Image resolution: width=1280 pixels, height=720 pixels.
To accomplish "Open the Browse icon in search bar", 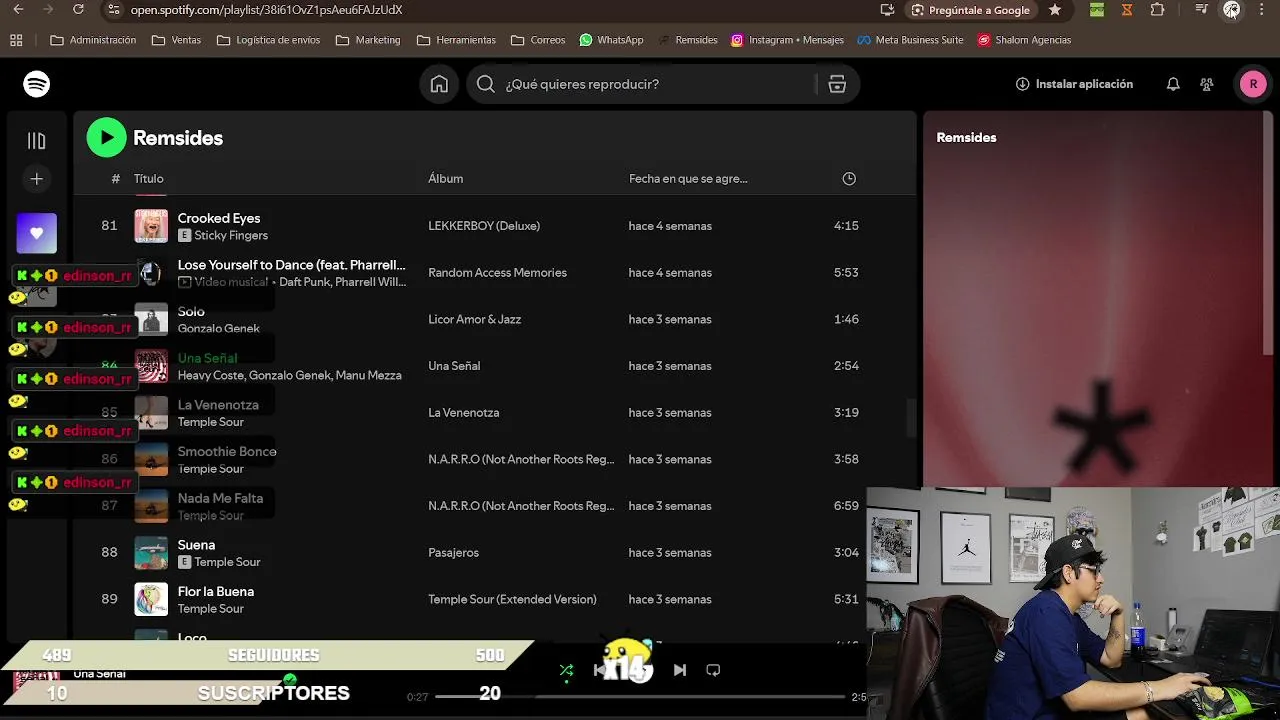I will pos(837,84).
